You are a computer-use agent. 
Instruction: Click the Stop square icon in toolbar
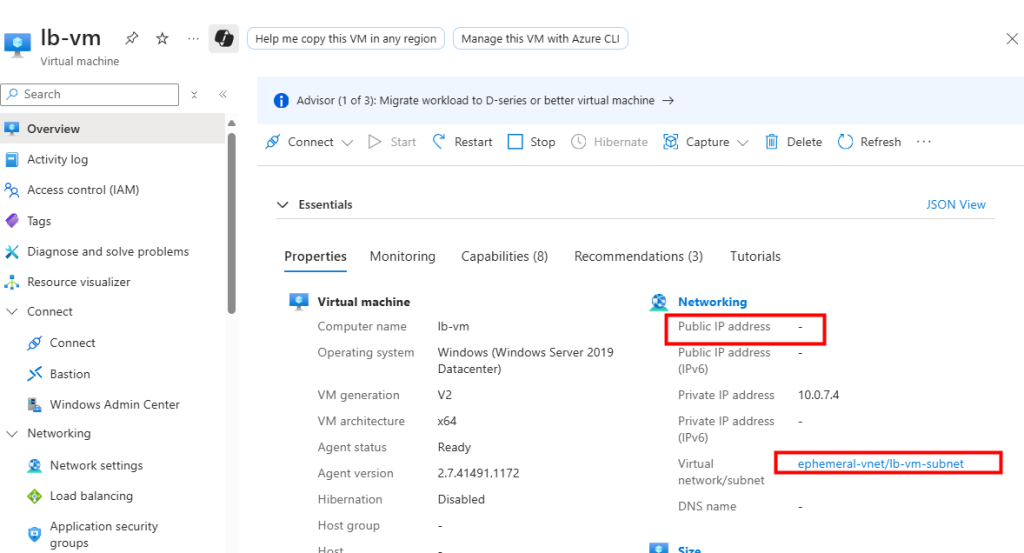click(x=515, y=142)
